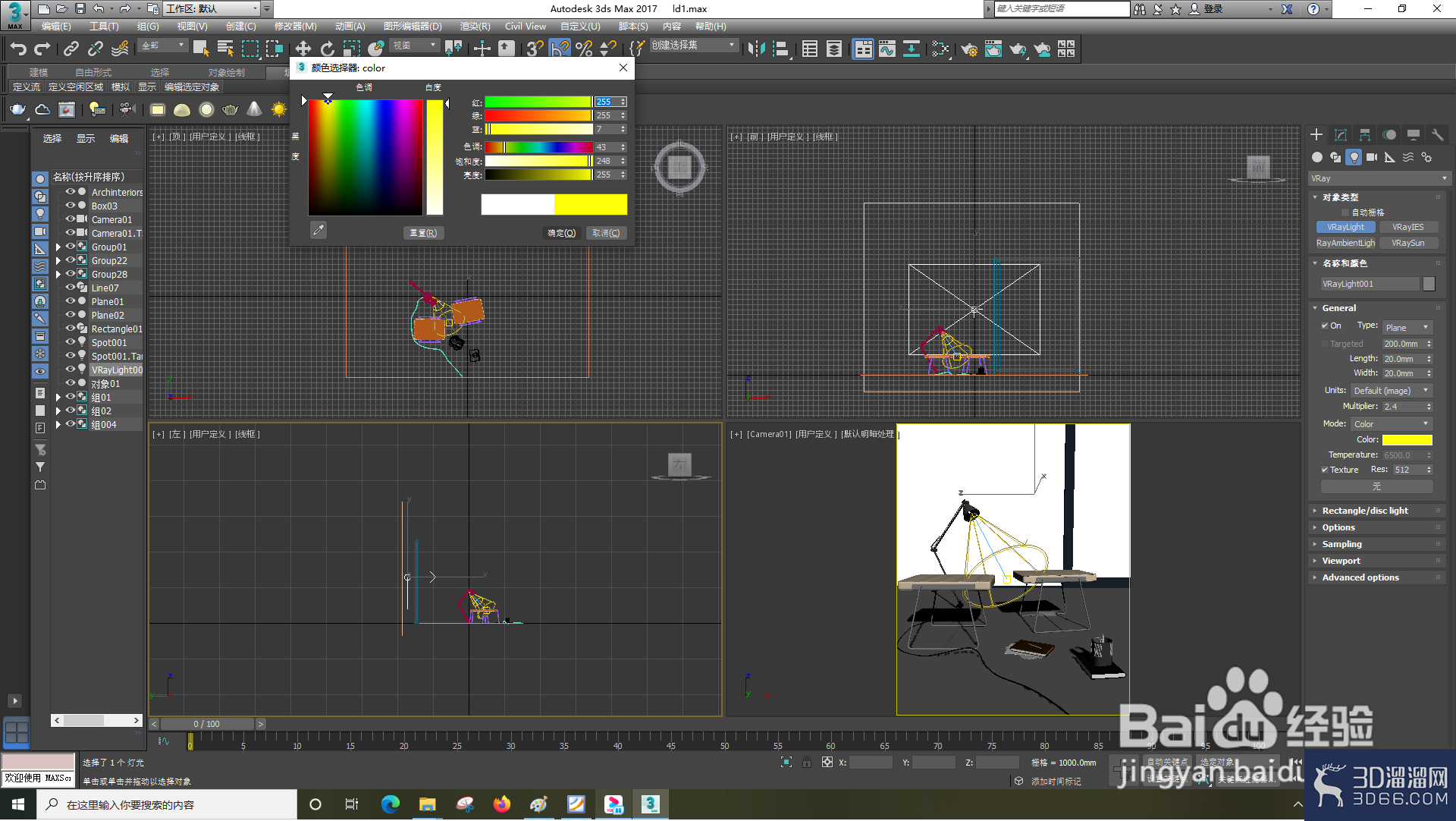Open the 渲染(R) menu
The height and width of the screenshot is (821, 1456).
(x=475, y=27)
